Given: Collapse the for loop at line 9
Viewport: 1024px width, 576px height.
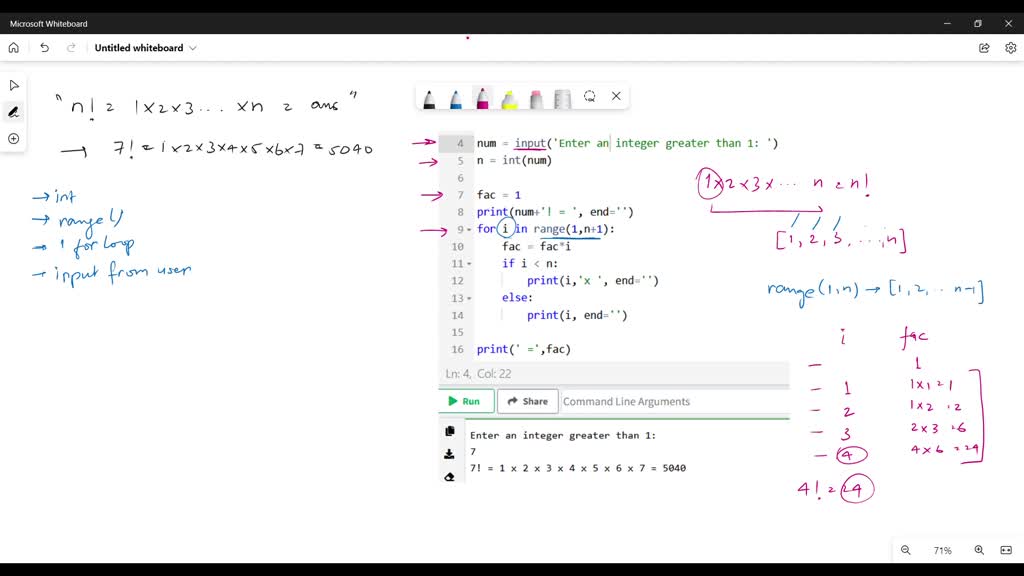Looking at the screenshot, I should [469, 230].
